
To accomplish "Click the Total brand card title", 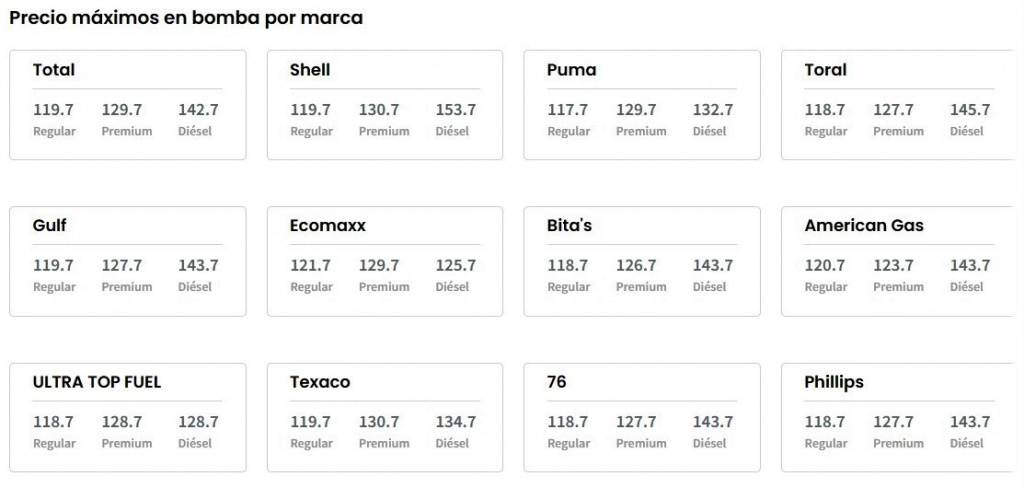I will pos(54,70).
